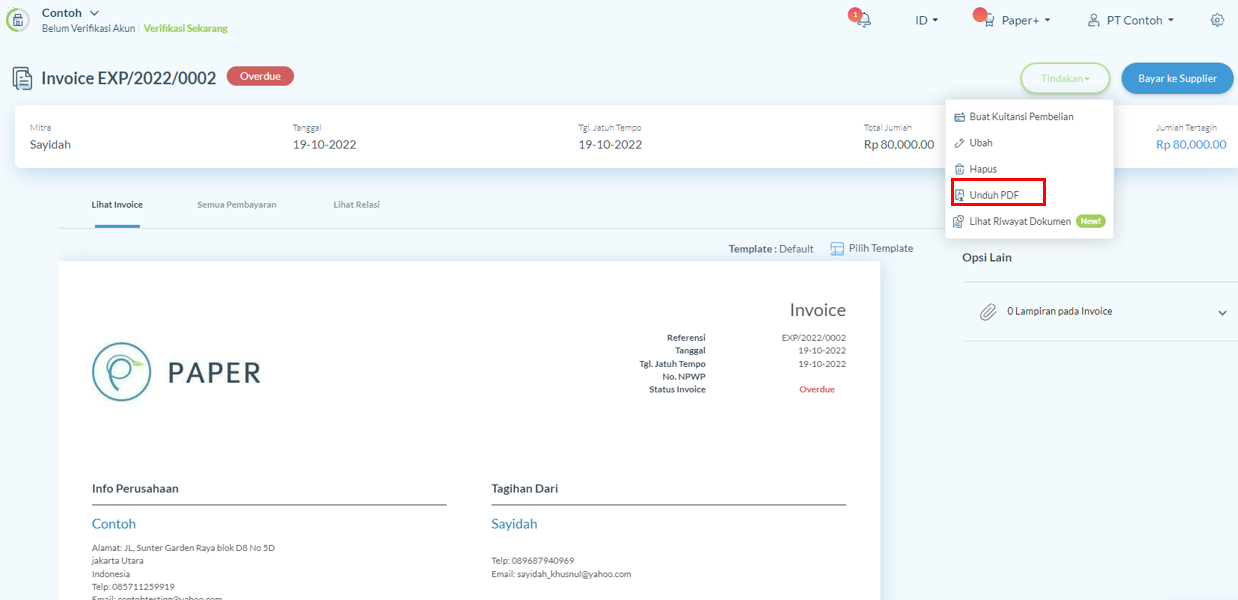
Task: Click the paperclip attachment icon
Action: [988, 312]
